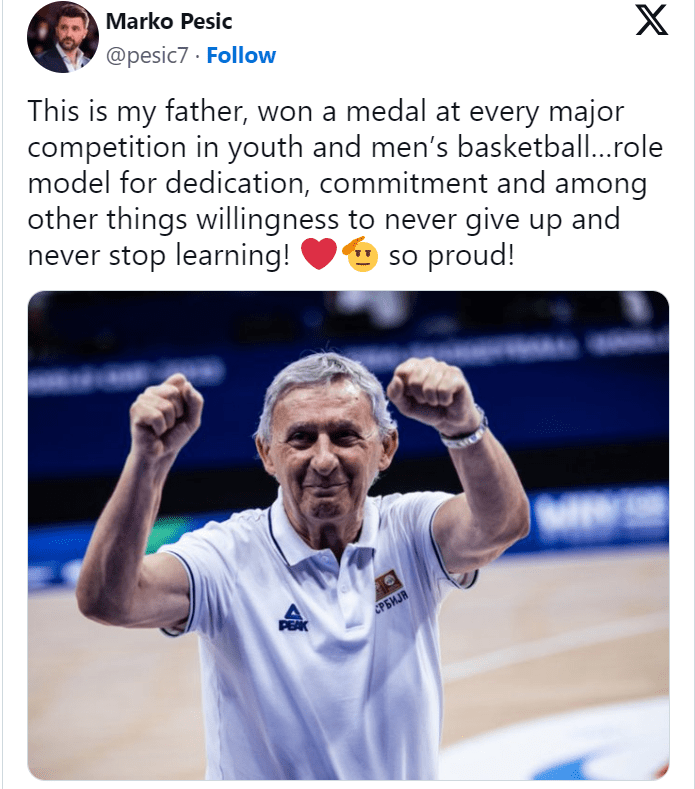Click the red heart emoji
The width and height of the screenshot is (695, 789).
click(320, 256)
